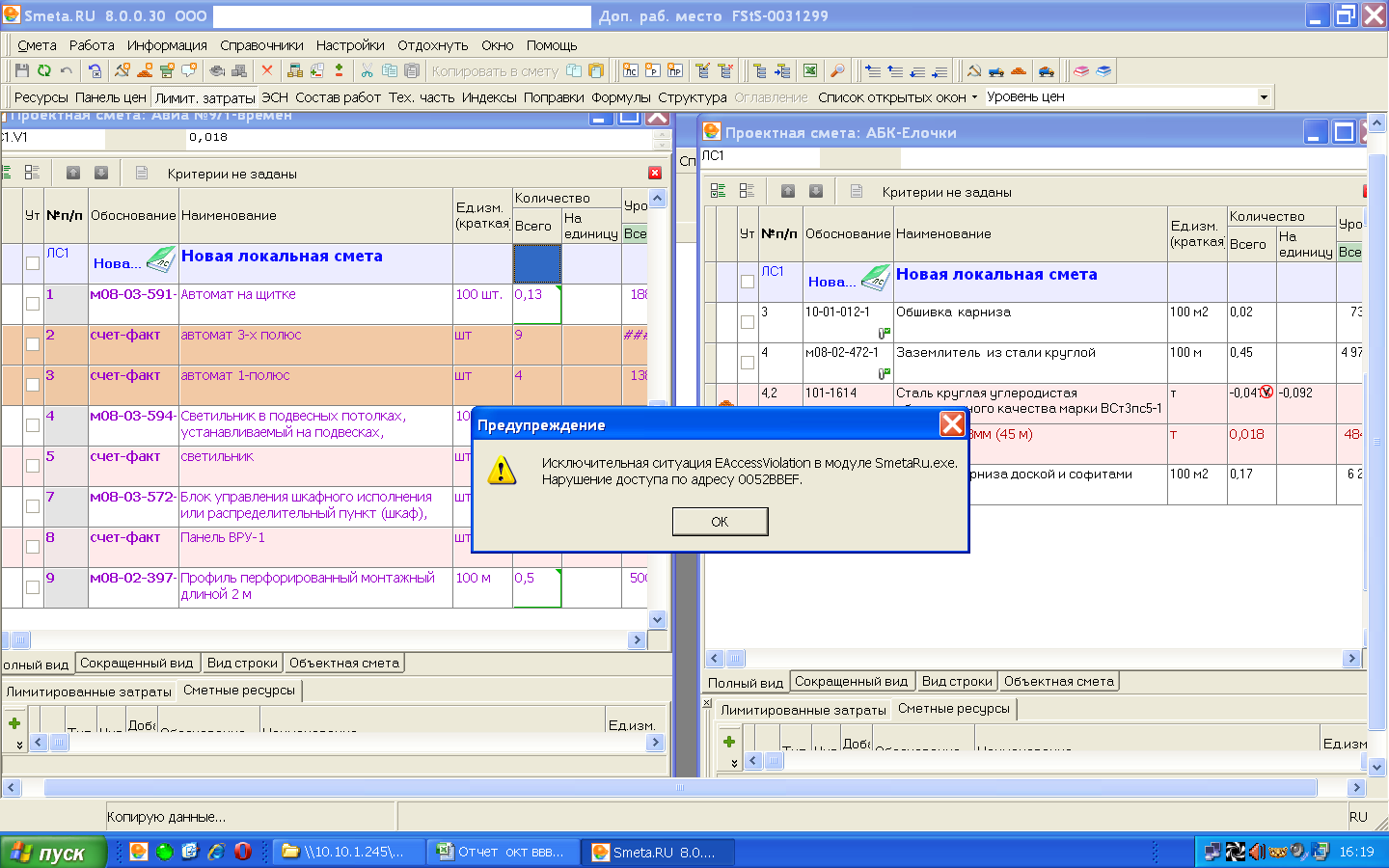Click the Undo arrow icon
This screenshot has width=1389, height=868.
pos(66,70)
